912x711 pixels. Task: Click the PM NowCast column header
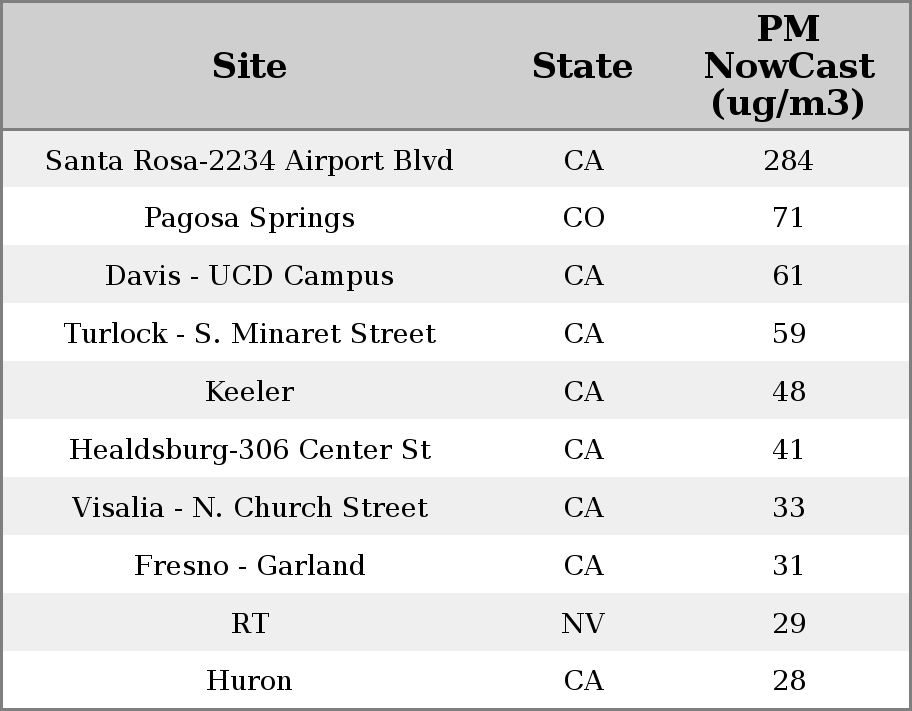coord(788,66)
